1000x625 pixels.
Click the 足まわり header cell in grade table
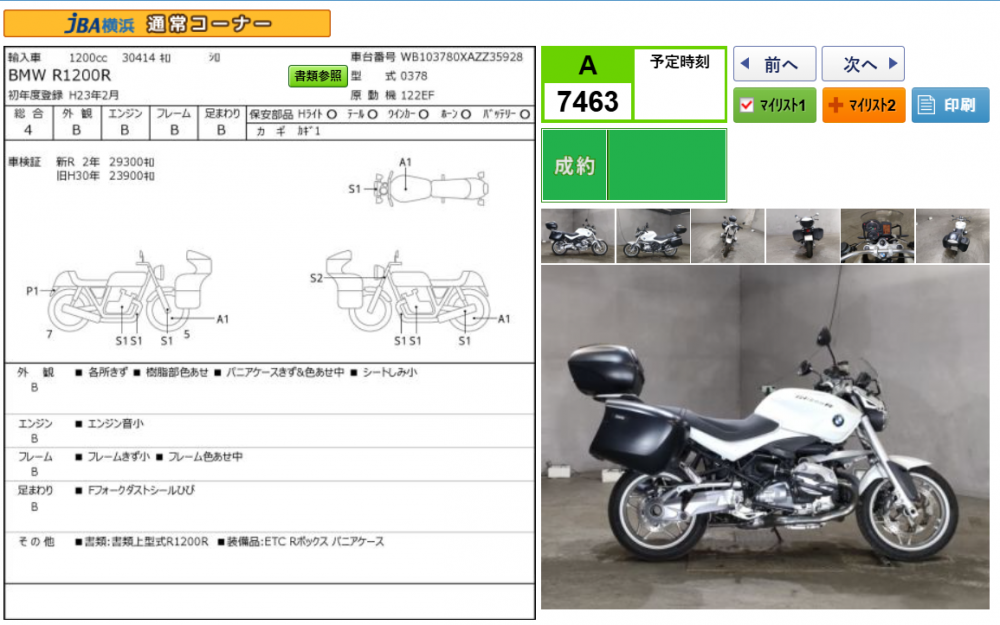(222, 114)
